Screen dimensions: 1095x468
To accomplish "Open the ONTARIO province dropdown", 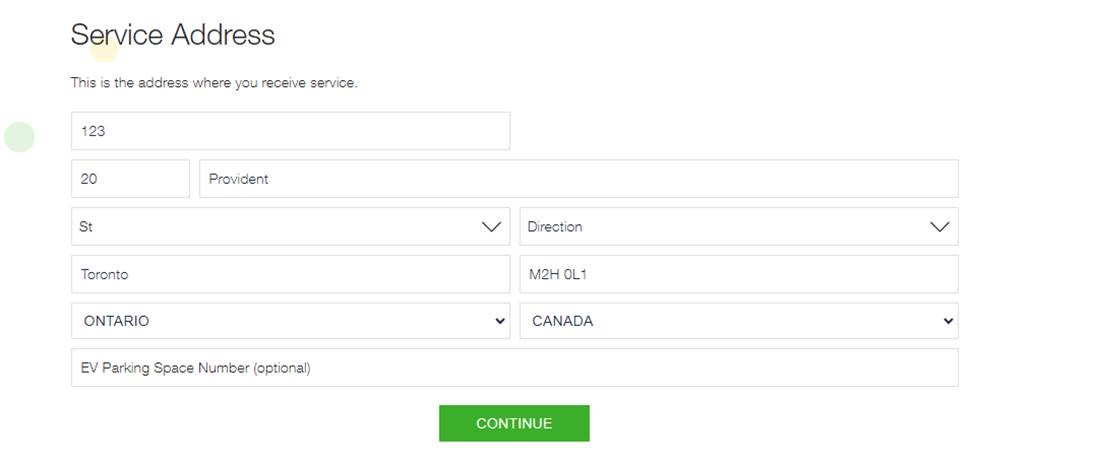I will 291,321.
